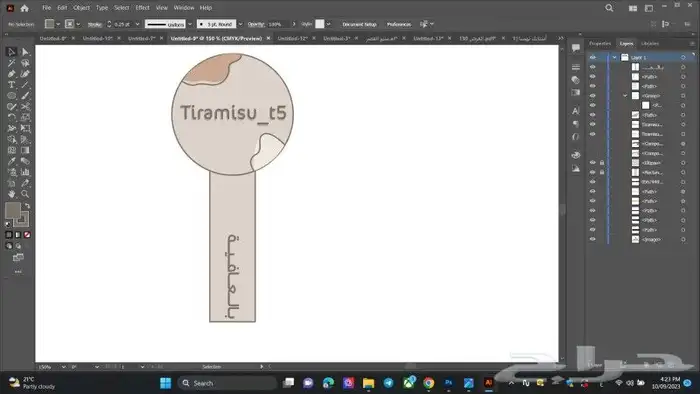This screenshot has width=700, height=394.
Task: Collapse the Group sublayer arrow
Action: click(x=625, y=95)
